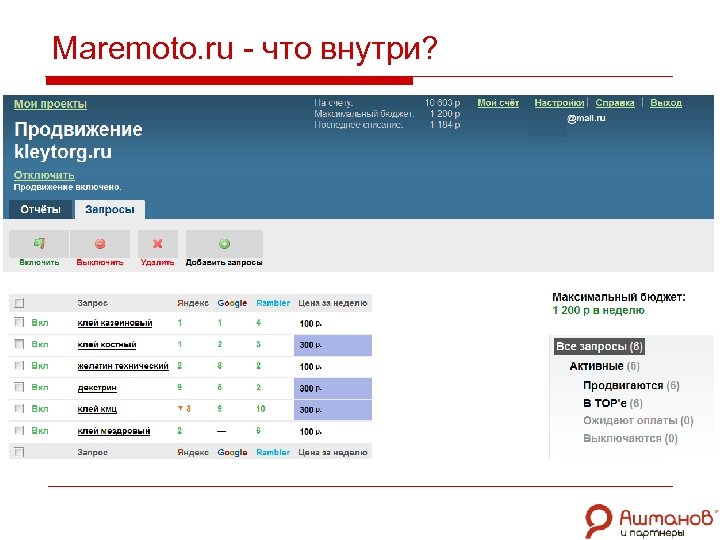The width and height of the screenshot is (720, 540).
Task: Open the Мой счёт link
Action: 498,103
